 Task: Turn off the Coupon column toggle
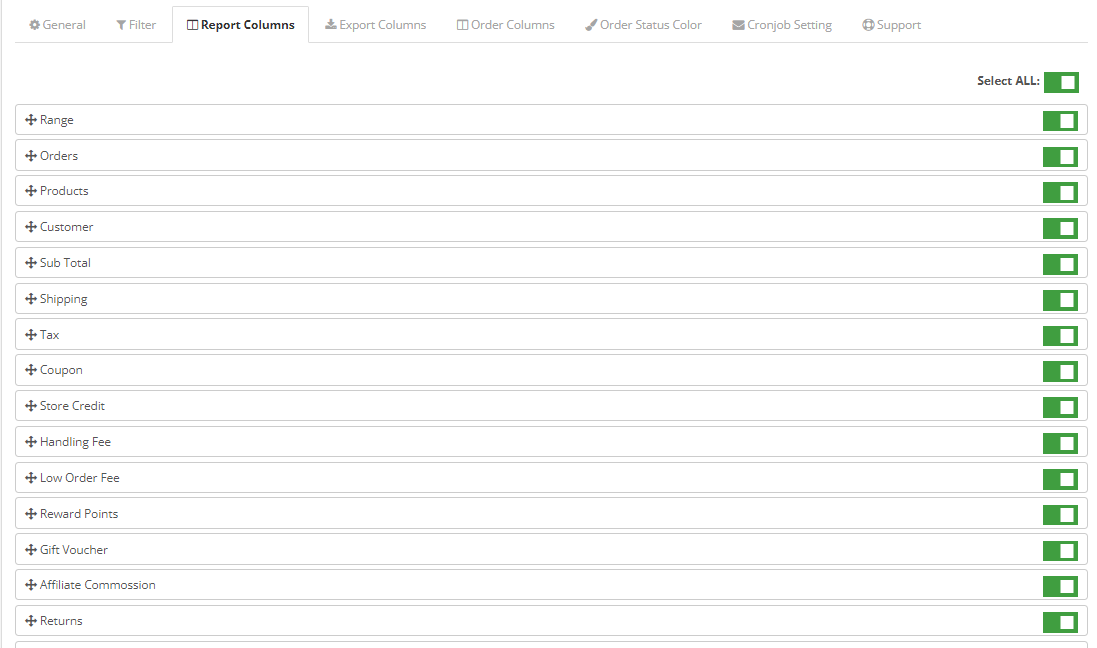coord(1060,372)
